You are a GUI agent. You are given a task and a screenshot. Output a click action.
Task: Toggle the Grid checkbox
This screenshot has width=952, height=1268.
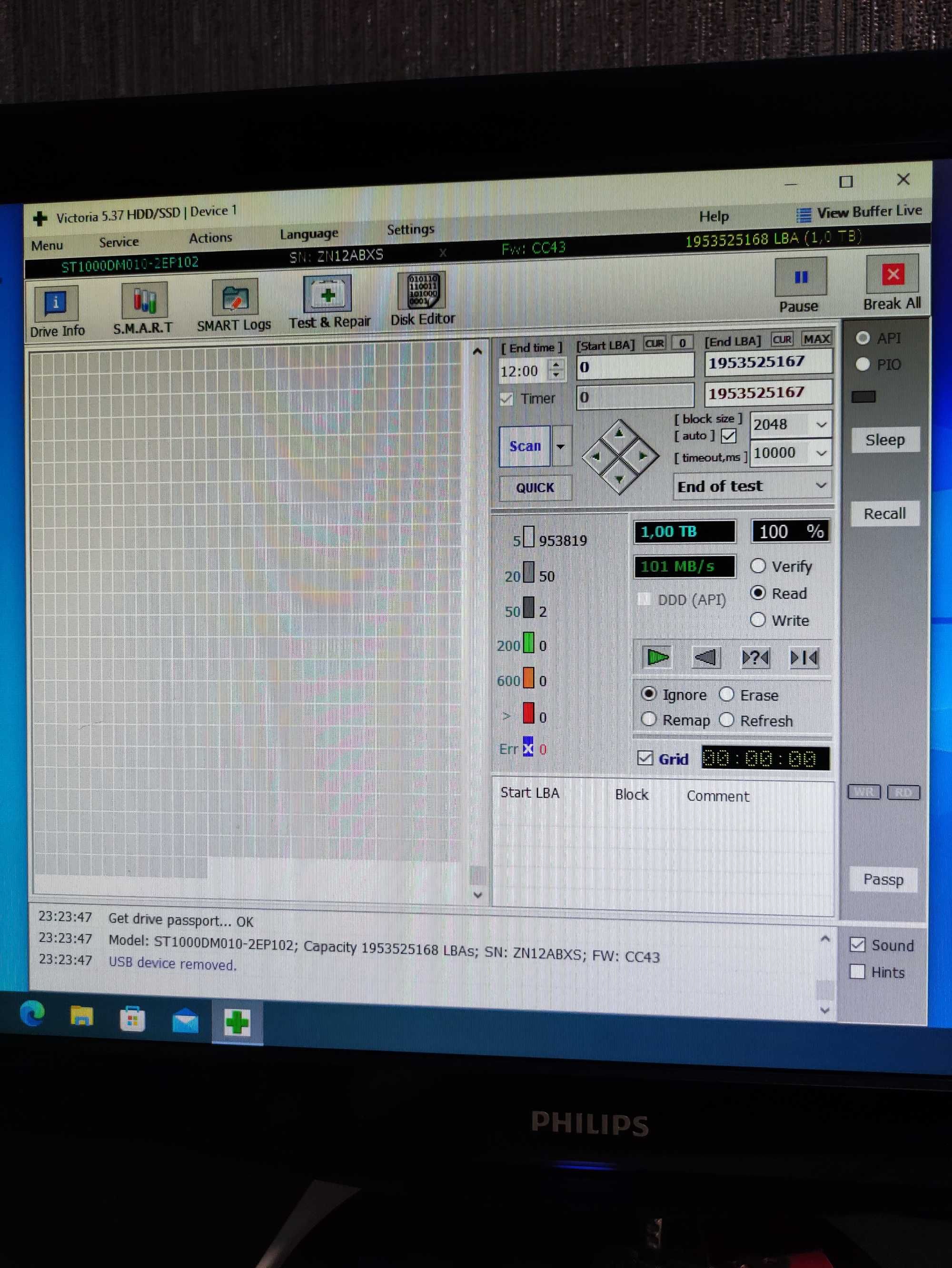645,758
